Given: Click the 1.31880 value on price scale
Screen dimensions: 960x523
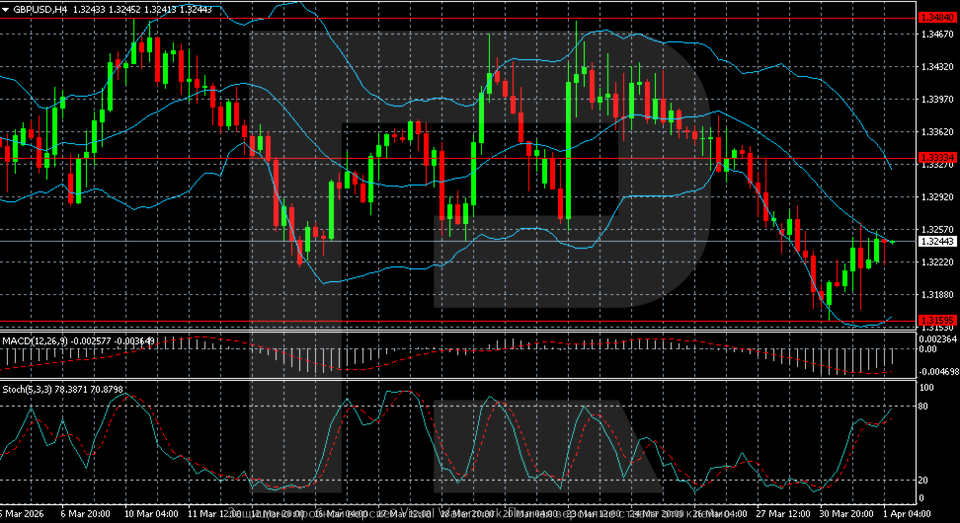Looking at the screenshot, I should coord(938,295).
